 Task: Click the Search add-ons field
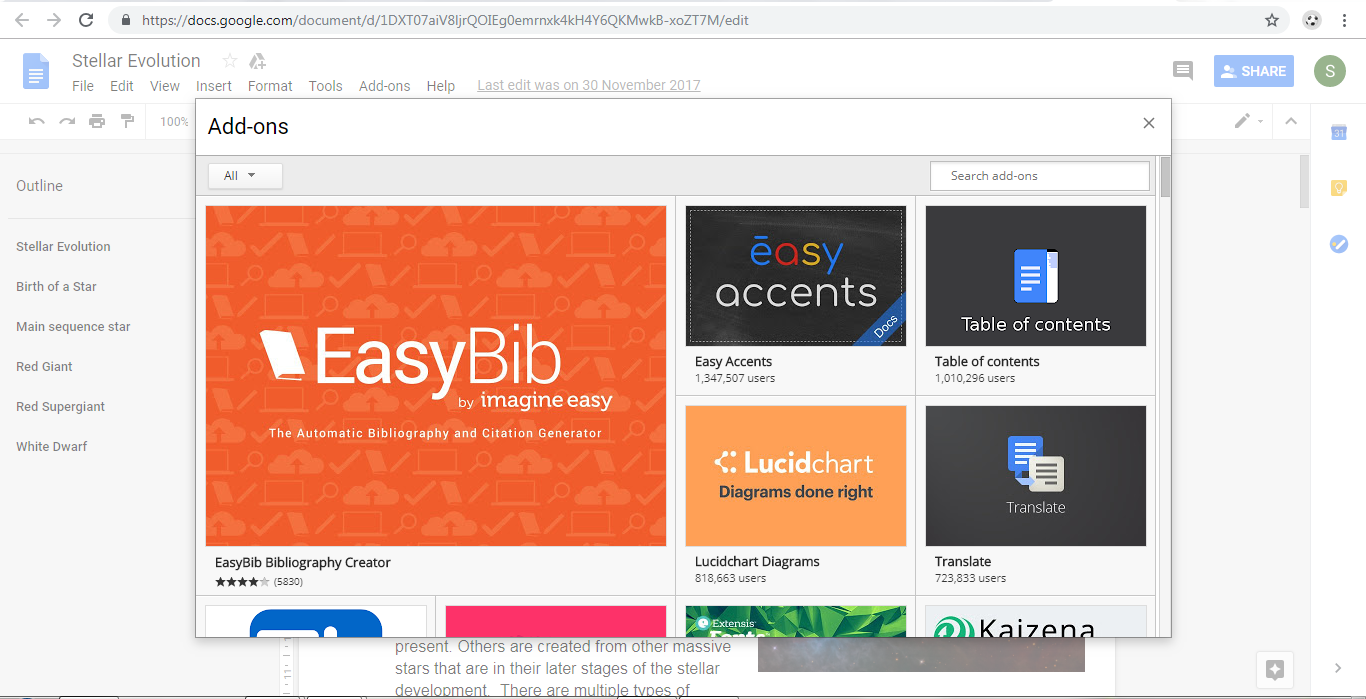click(1039, 176)
